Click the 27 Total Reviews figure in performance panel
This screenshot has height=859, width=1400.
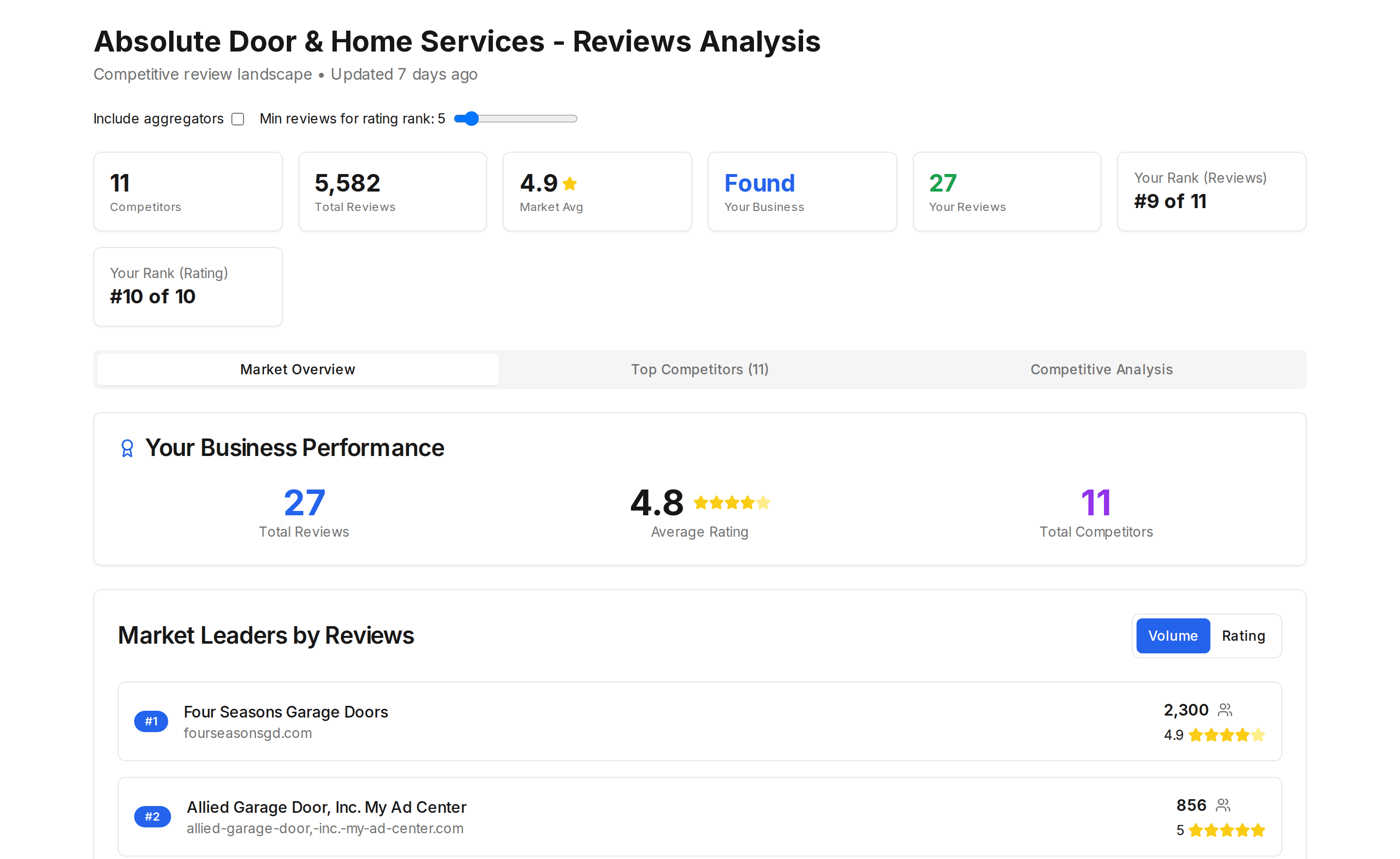pyautogui.click(x=304, y=503)
